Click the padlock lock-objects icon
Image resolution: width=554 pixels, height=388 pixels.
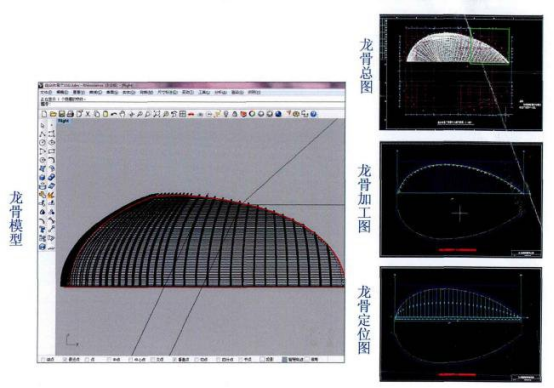coord(235,114)
